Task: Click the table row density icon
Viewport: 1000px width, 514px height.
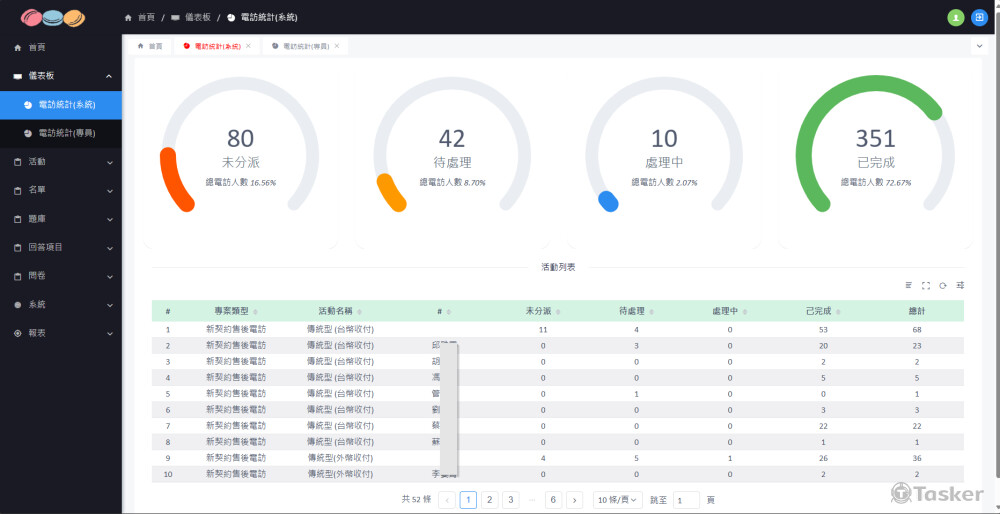Action: 908,286
